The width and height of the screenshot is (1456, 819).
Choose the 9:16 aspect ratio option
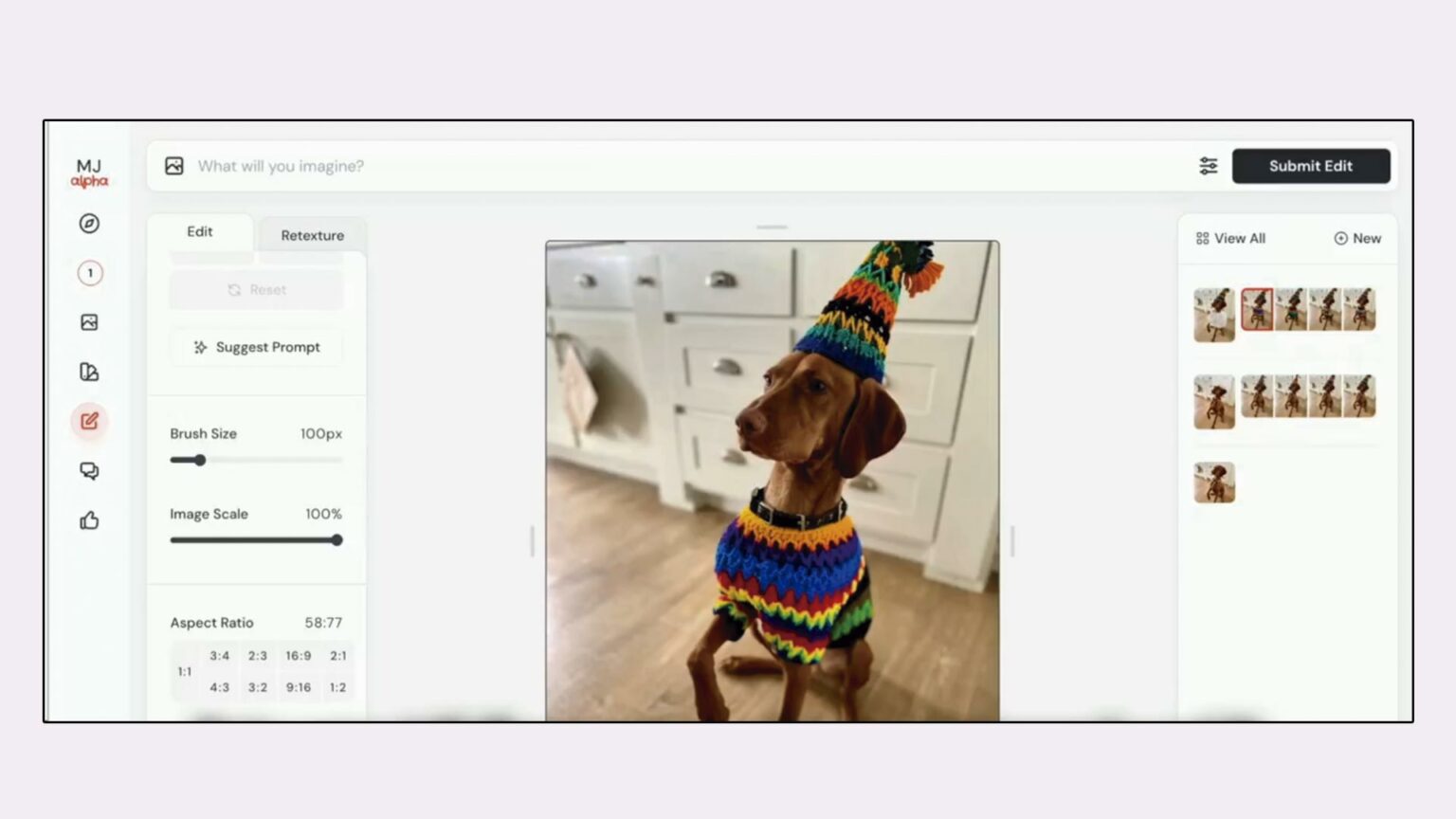coord(299,687)
